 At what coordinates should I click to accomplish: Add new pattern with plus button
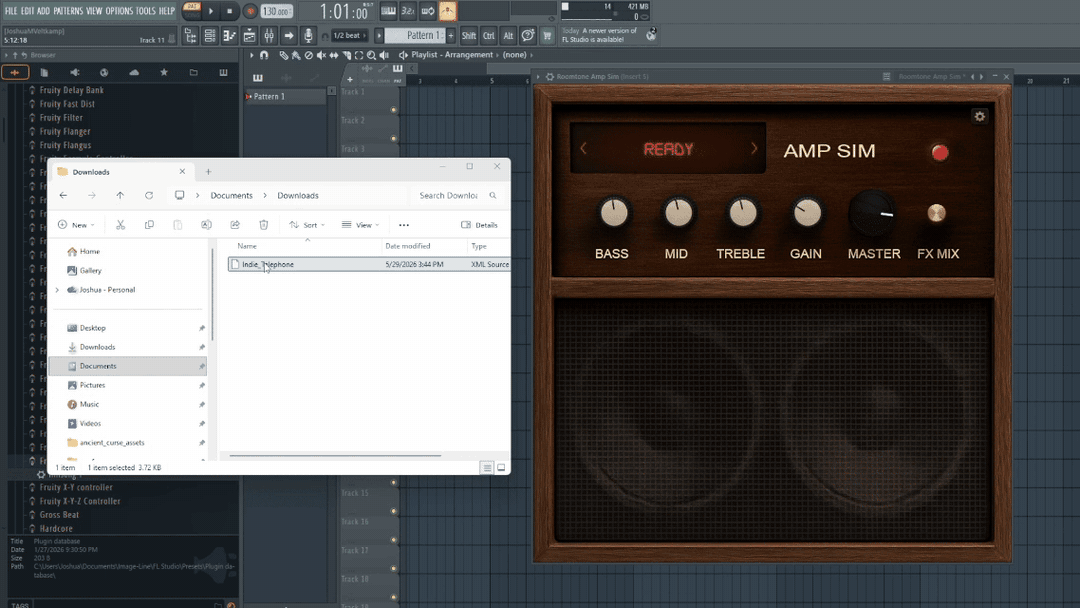pyautogui.click(x=451, y=36)
